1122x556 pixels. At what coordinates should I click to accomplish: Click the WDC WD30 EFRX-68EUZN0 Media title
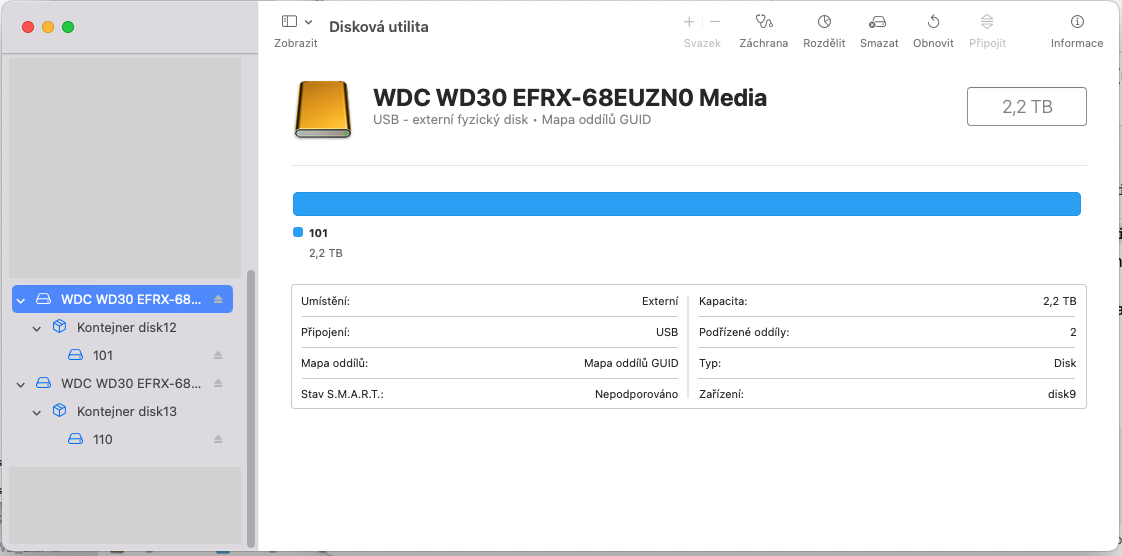point(570,97)
